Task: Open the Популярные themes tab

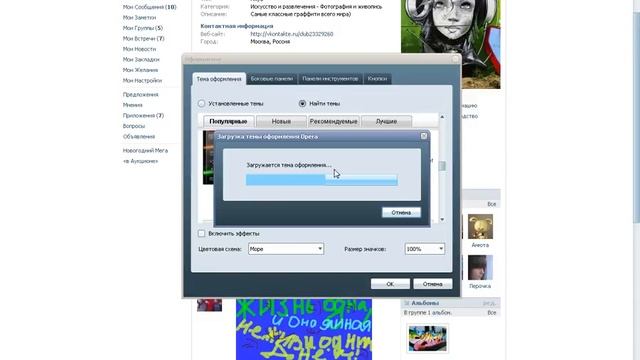Action: click(x=229, y=121)
